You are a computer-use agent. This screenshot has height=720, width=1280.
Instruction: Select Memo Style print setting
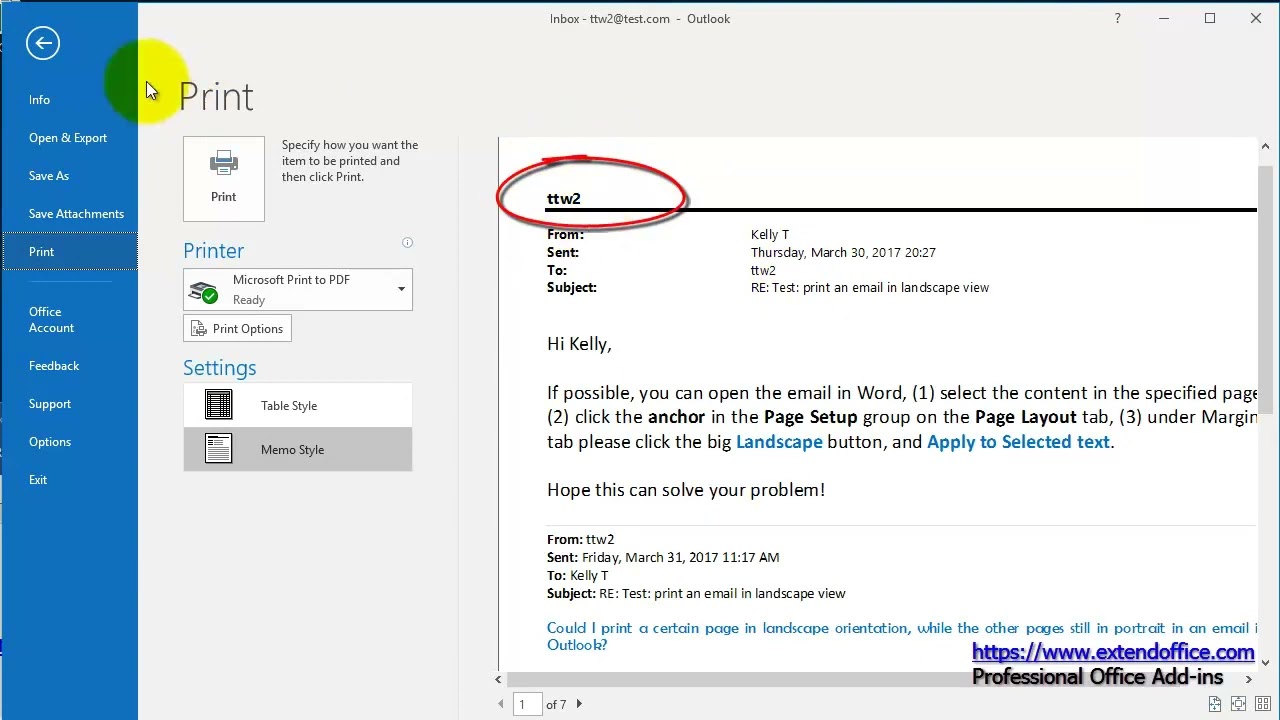tap(298, 450)
